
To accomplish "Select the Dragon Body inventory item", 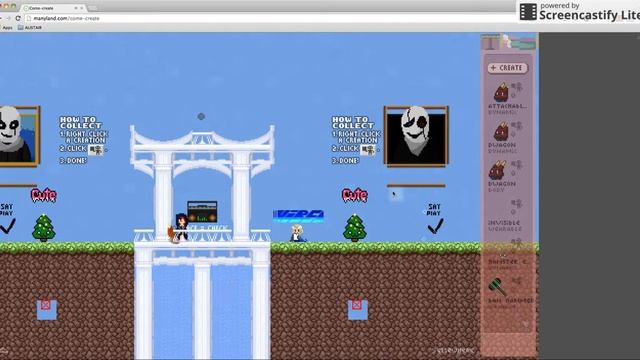I will coord(498,170).
